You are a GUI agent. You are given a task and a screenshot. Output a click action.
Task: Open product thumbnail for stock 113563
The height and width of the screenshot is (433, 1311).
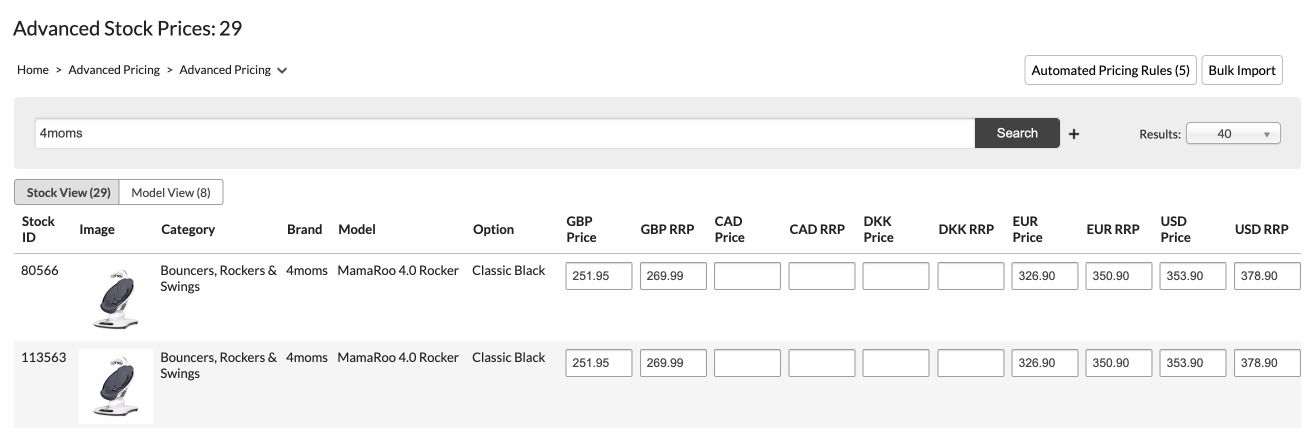(x=116, y=386)
